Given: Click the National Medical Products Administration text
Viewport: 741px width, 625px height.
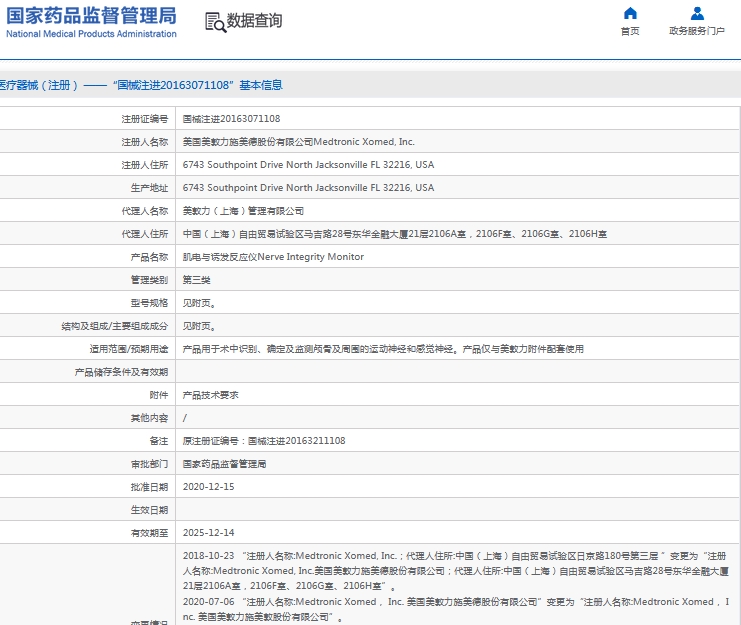Looking at the screenshot, I should (91, 34).
